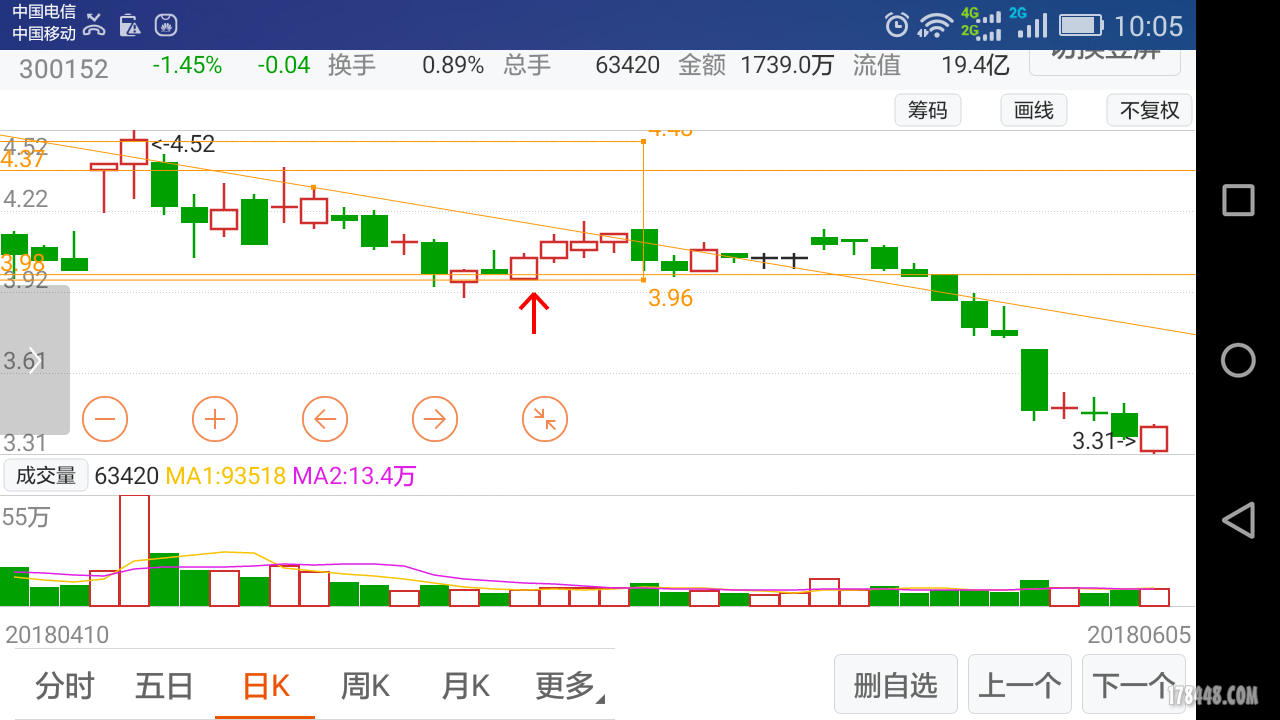Open the 筹码 chip distribution button
This screenshot has height=720, width=1280.
click(x=927, y=110)
